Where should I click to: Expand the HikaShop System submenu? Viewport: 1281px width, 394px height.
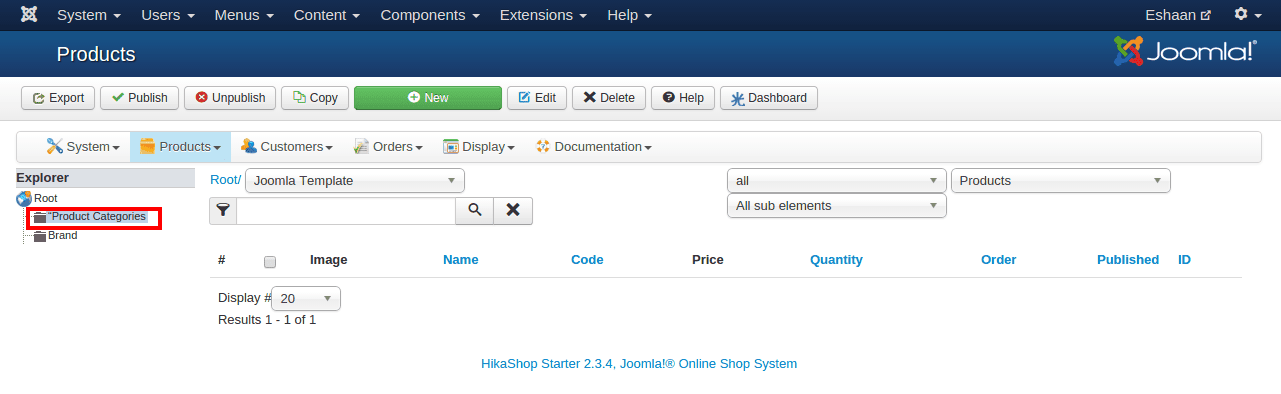tap(83, 147)
